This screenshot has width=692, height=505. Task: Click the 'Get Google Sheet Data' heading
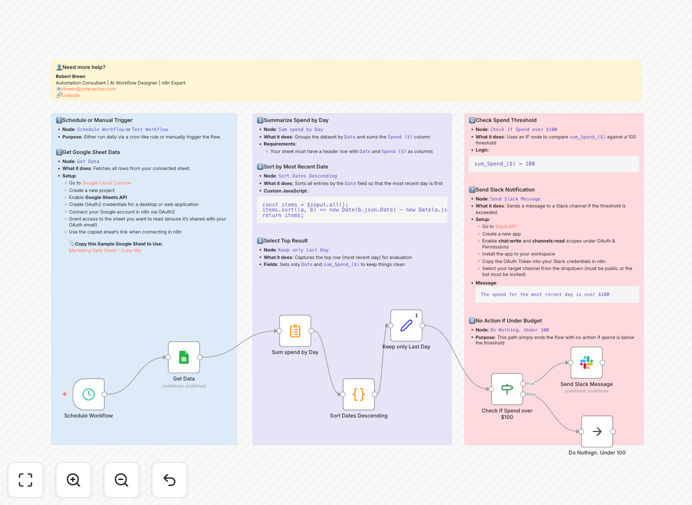click(x=88, y=152)
